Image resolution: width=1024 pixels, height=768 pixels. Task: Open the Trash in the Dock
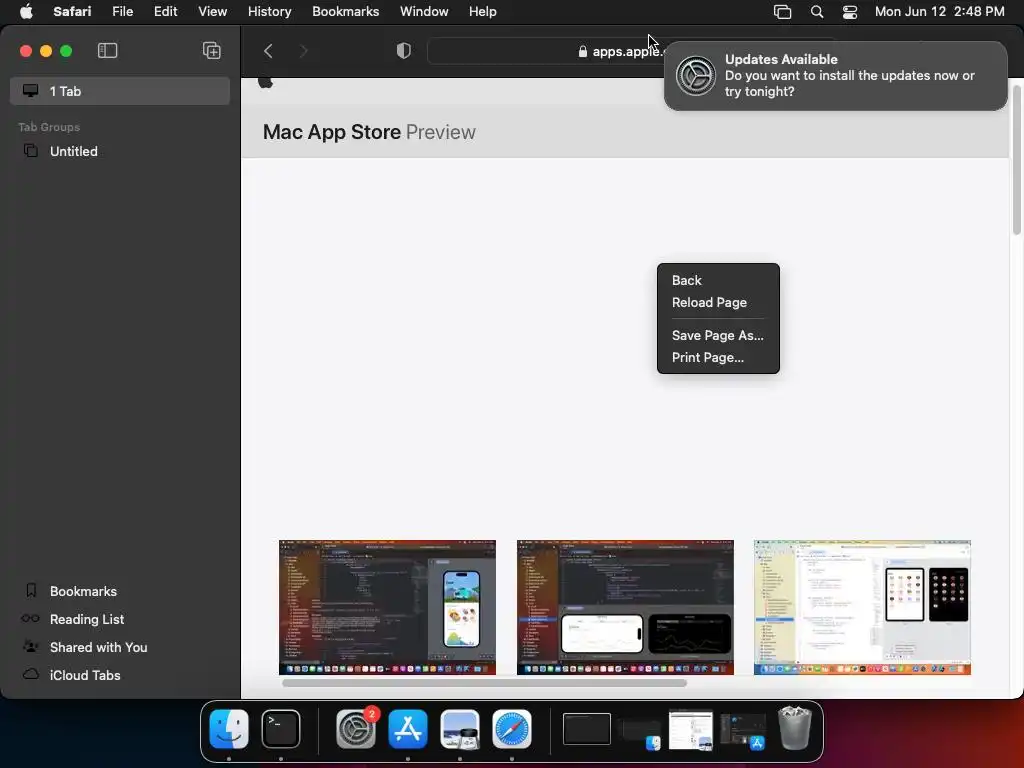[x=795, y=729]
